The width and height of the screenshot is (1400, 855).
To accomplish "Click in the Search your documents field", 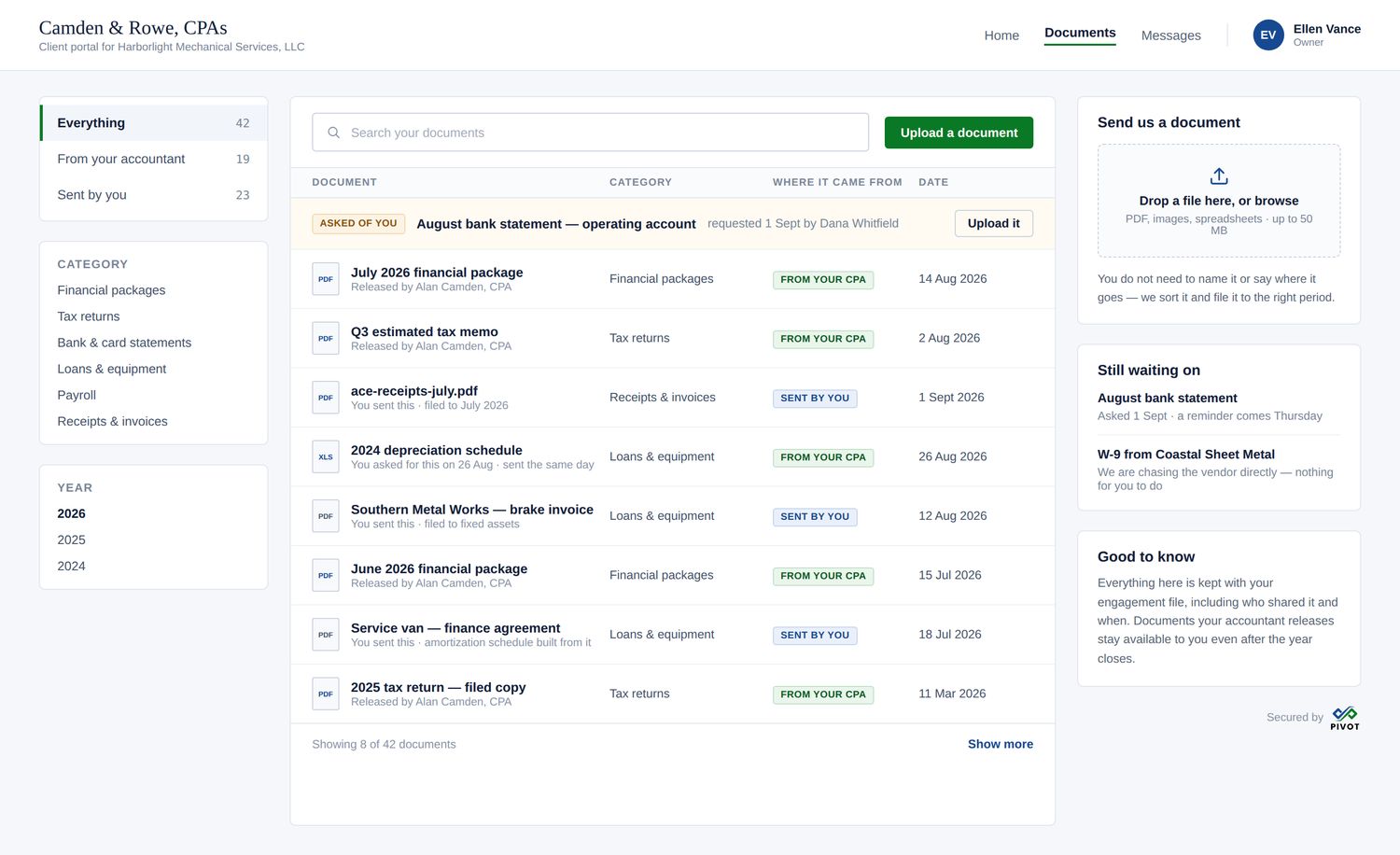I will point(591,133).
